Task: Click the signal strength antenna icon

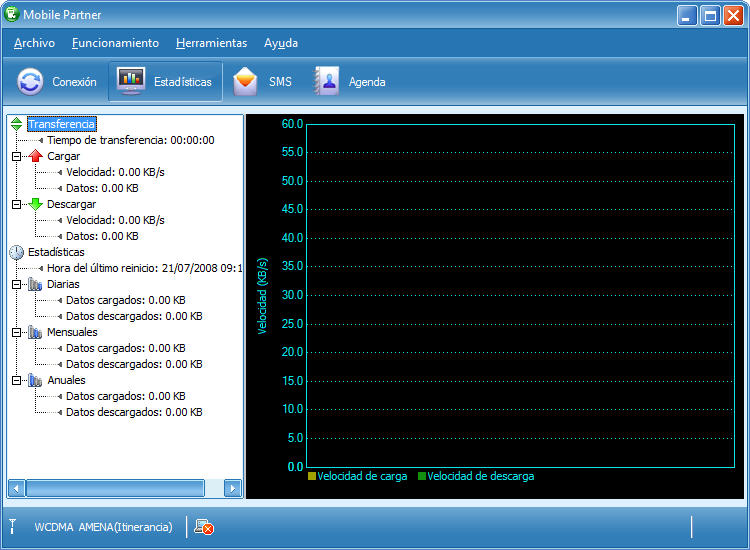Action: tap(13, 527)
